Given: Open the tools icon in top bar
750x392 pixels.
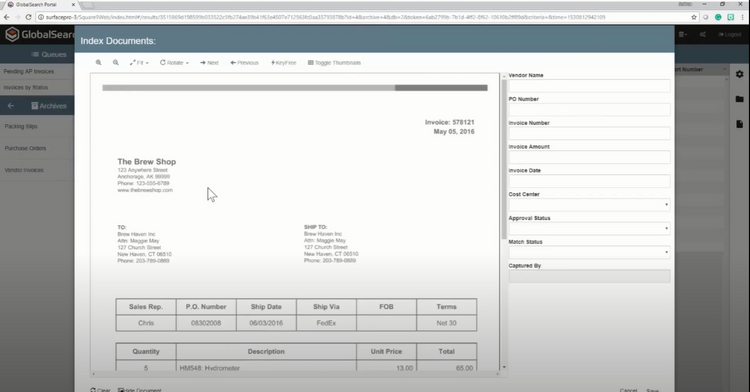Looking at the screenshot, I should click(x=703, y=34).
